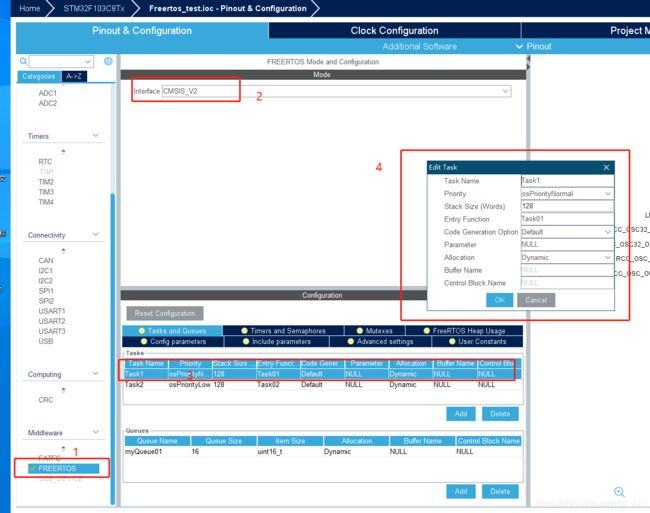Select the A->Z tab

[74, 76]
